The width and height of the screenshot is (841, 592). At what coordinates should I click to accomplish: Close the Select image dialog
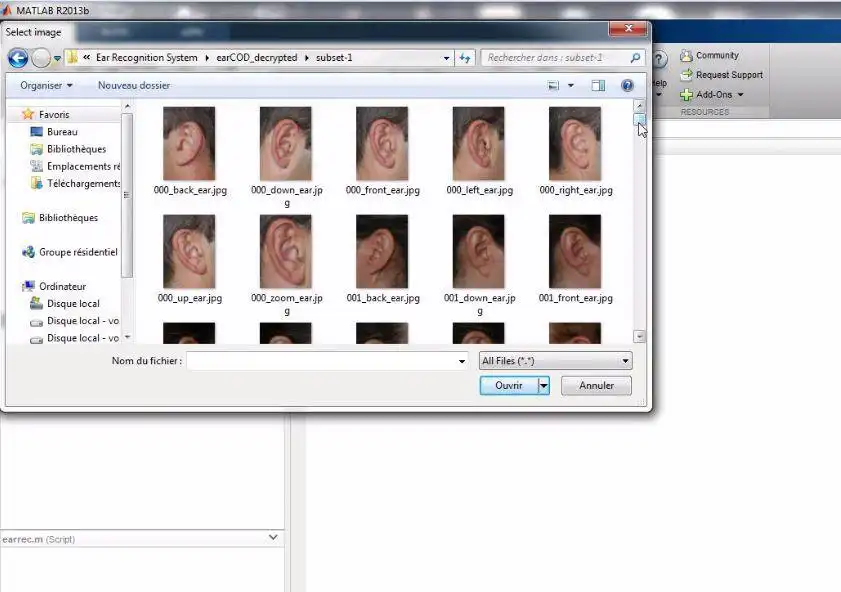628,28
